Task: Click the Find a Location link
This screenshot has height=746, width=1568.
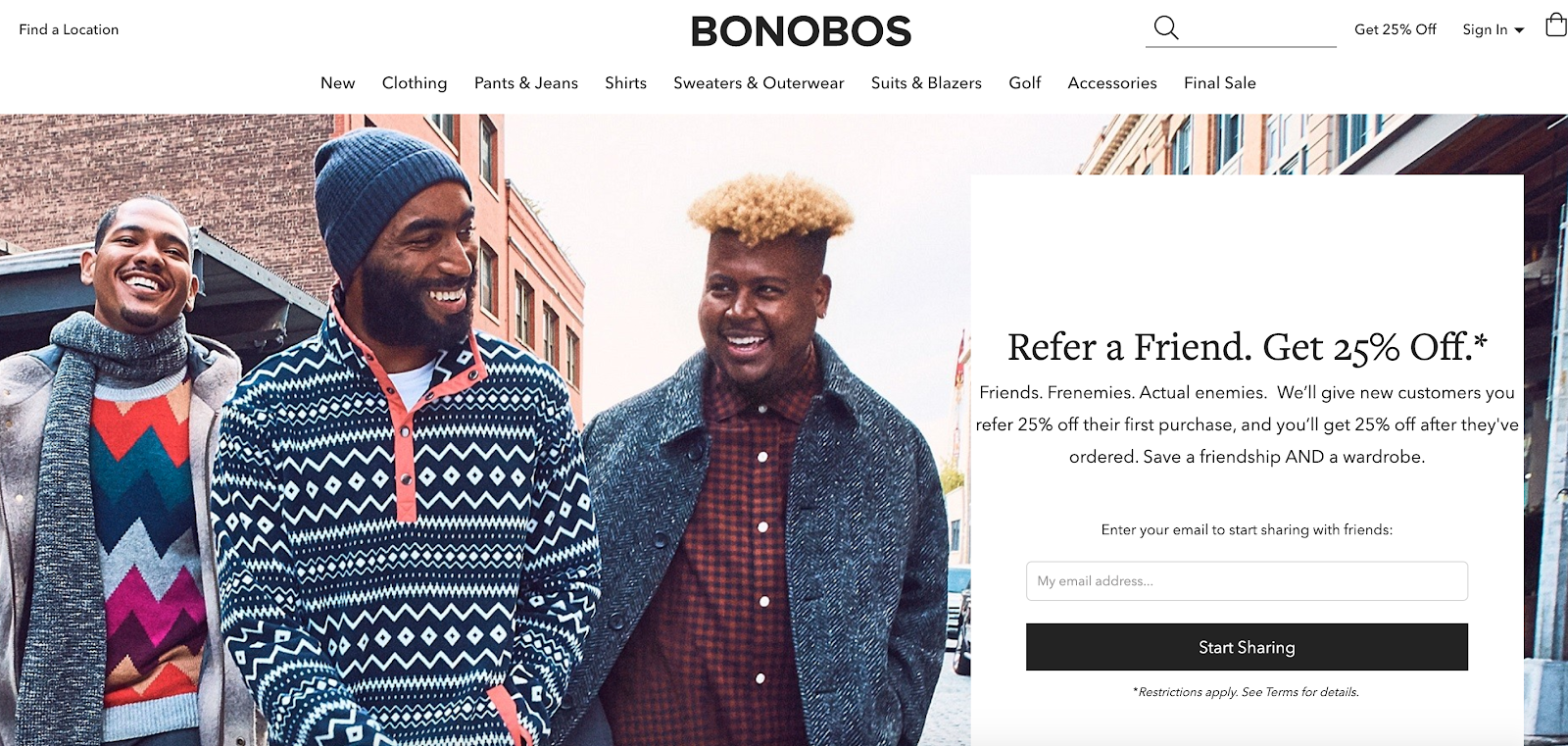Action: click(69, 29)
